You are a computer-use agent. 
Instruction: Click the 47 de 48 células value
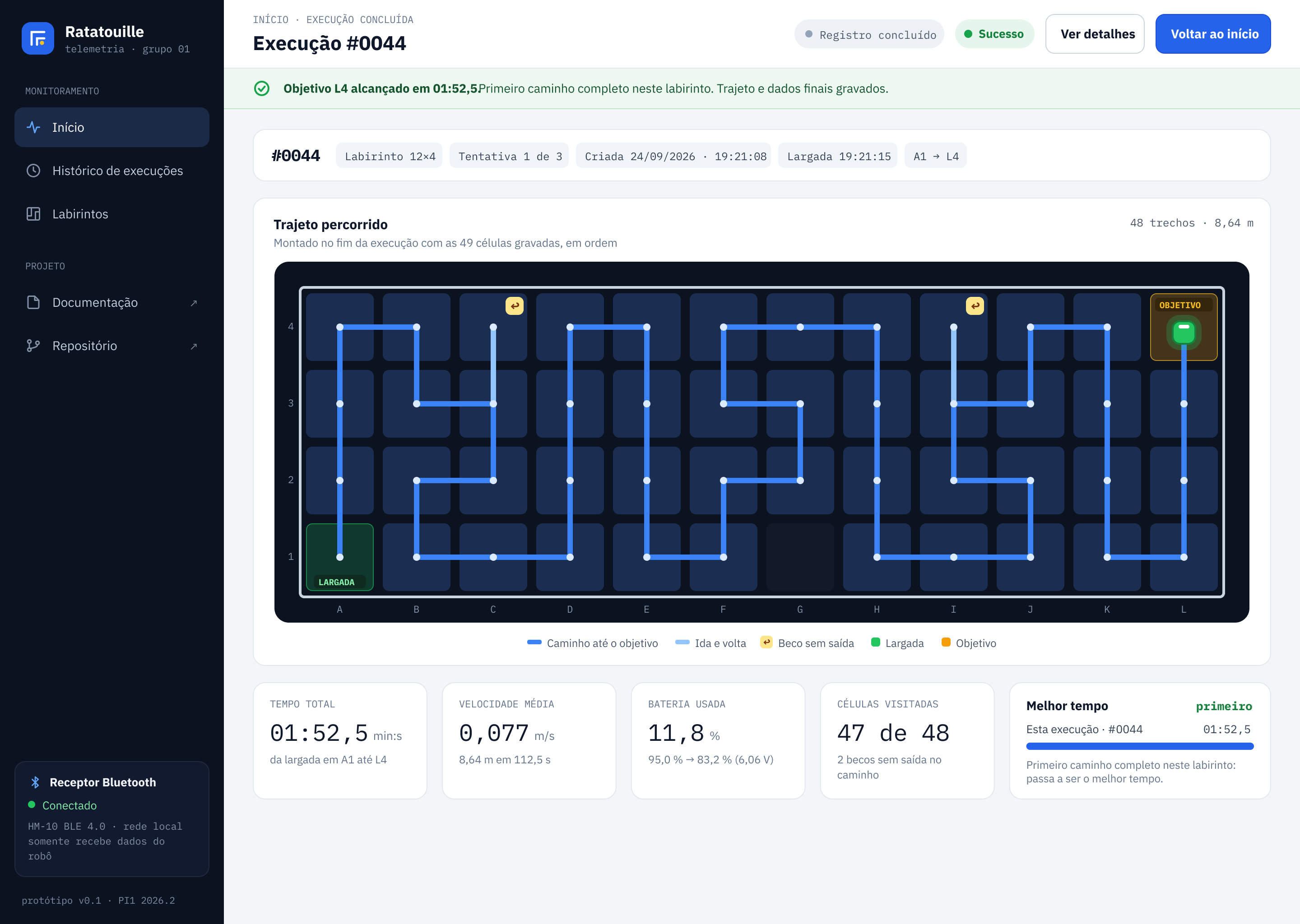(893, 733)
